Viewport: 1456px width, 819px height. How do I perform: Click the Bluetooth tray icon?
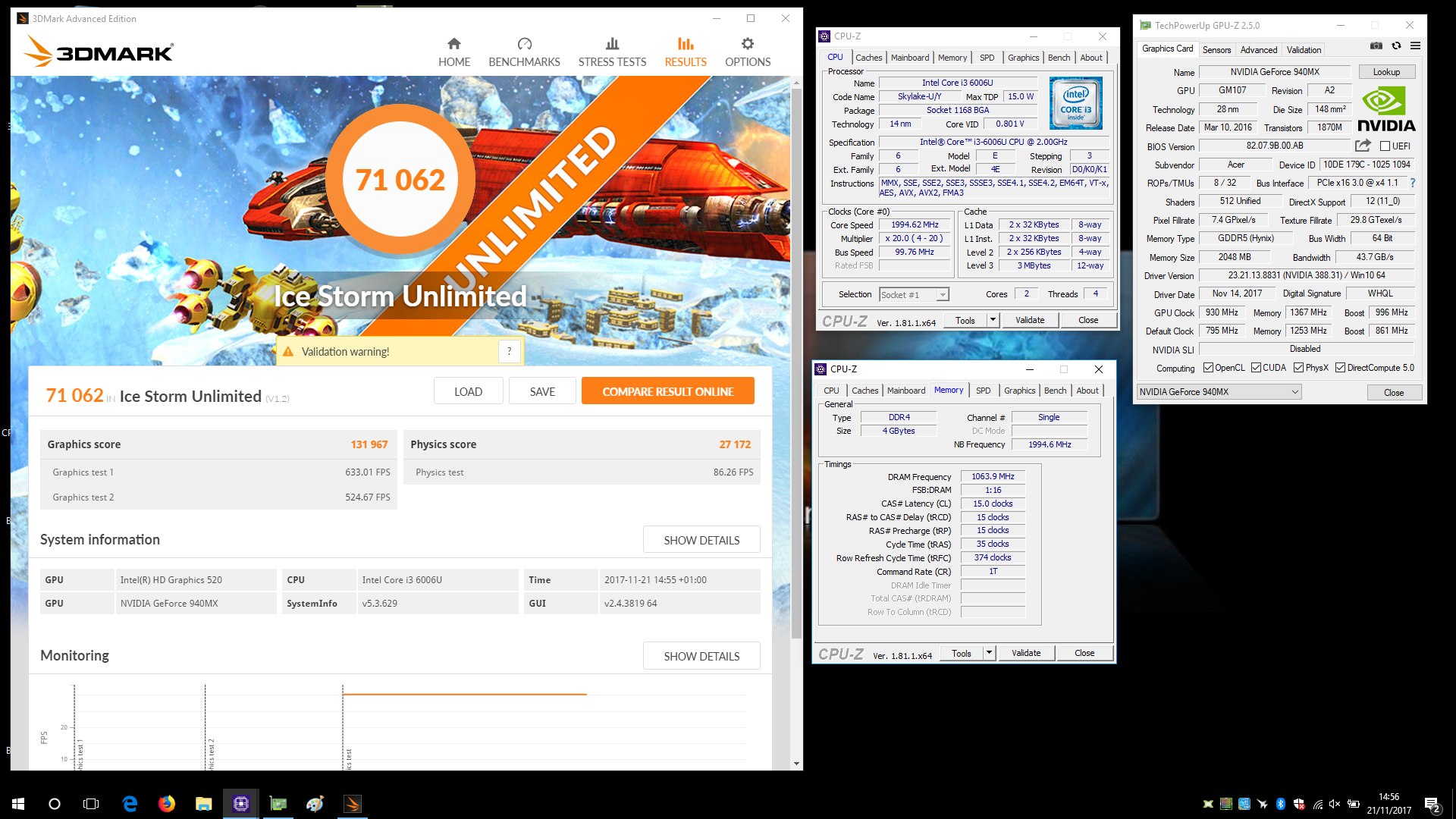pos(1281,804)
